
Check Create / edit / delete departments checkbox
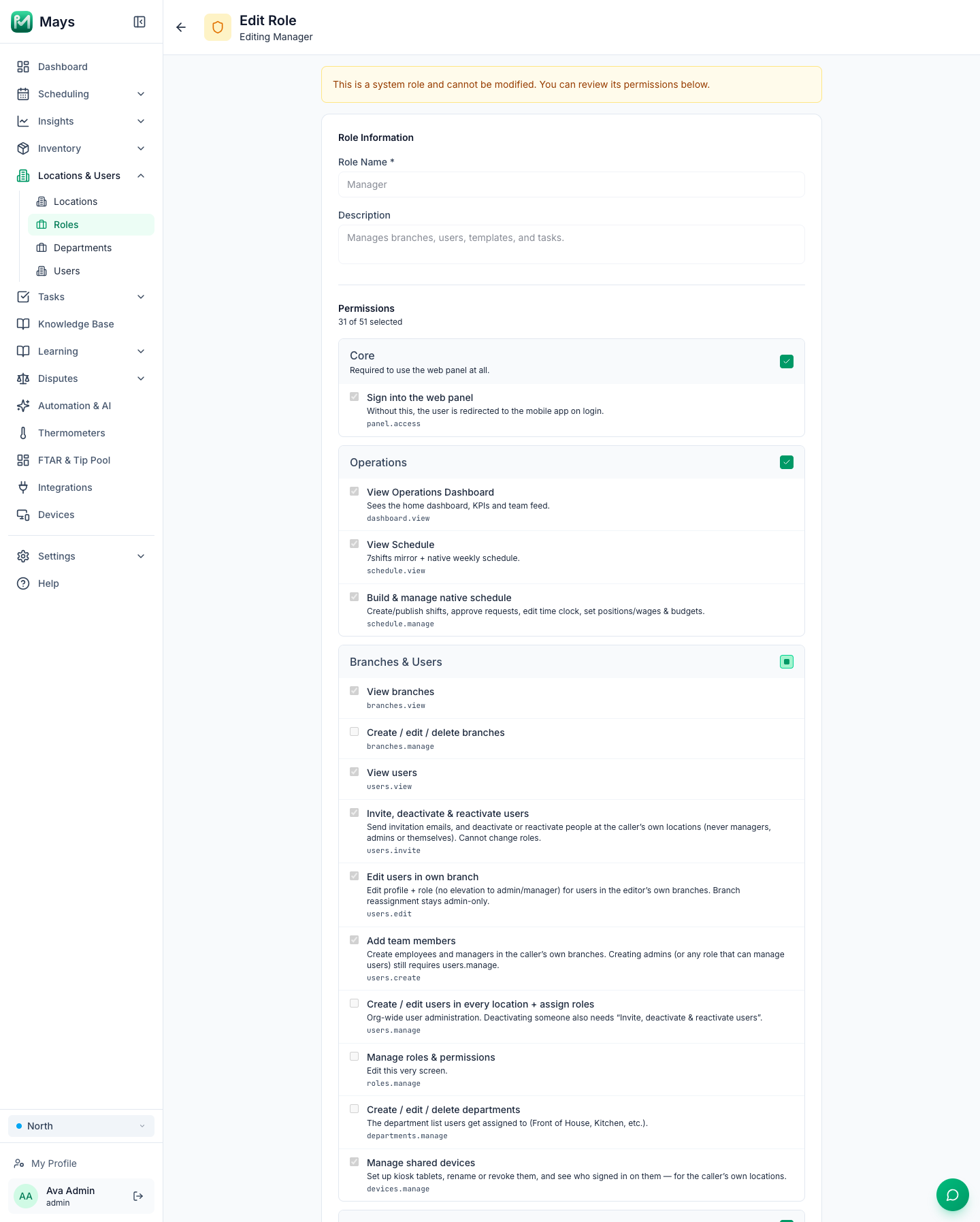(355, 1109)
